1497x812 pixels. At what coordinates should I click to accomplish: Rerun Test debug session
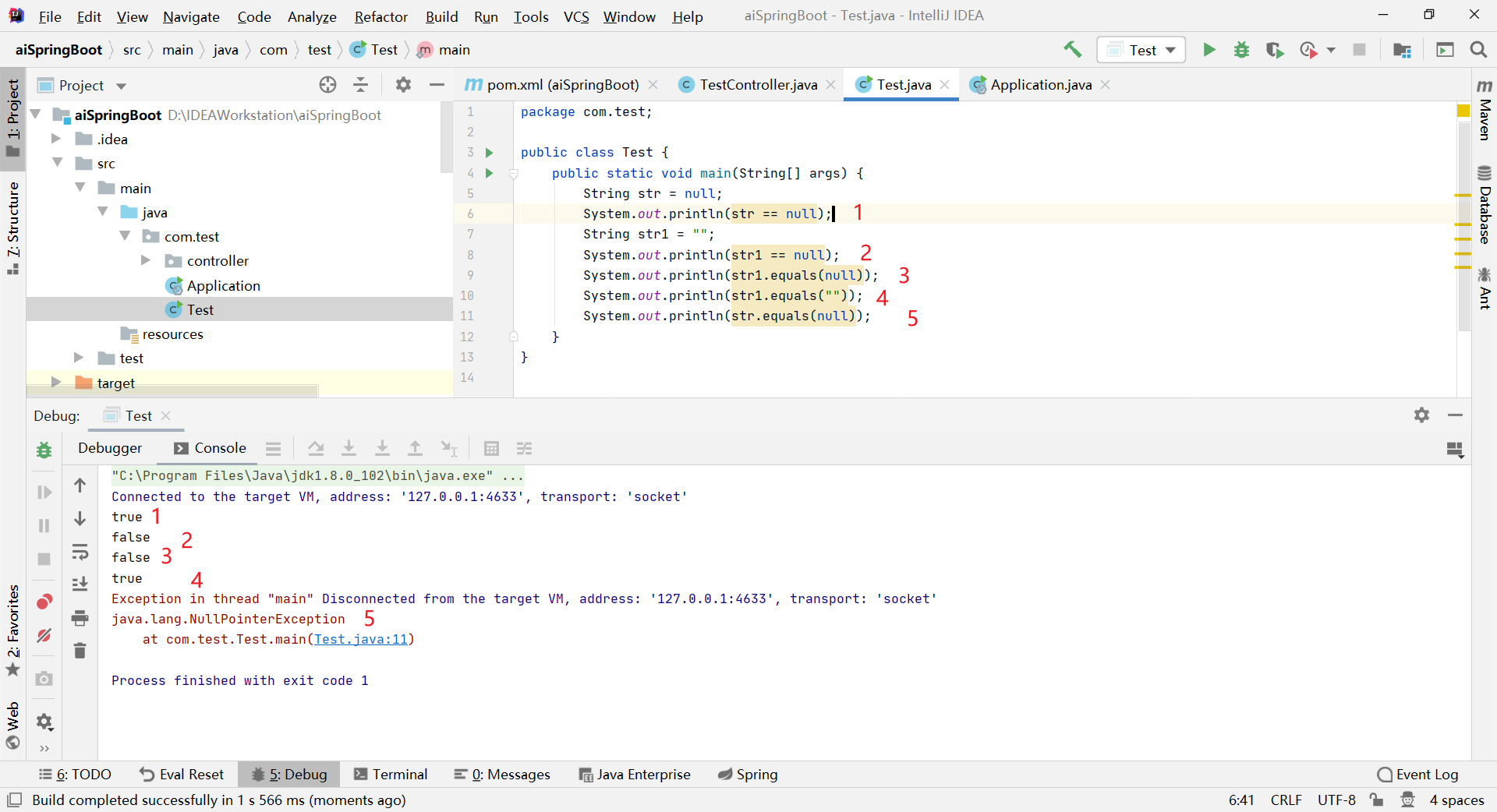click(44, 450)
